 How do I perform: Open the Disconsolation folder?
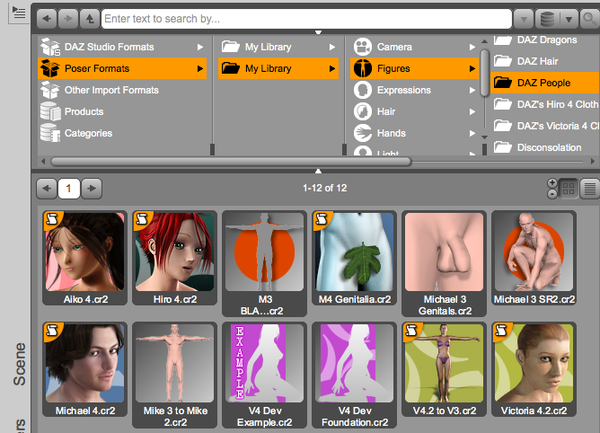[x=545, y=147]
